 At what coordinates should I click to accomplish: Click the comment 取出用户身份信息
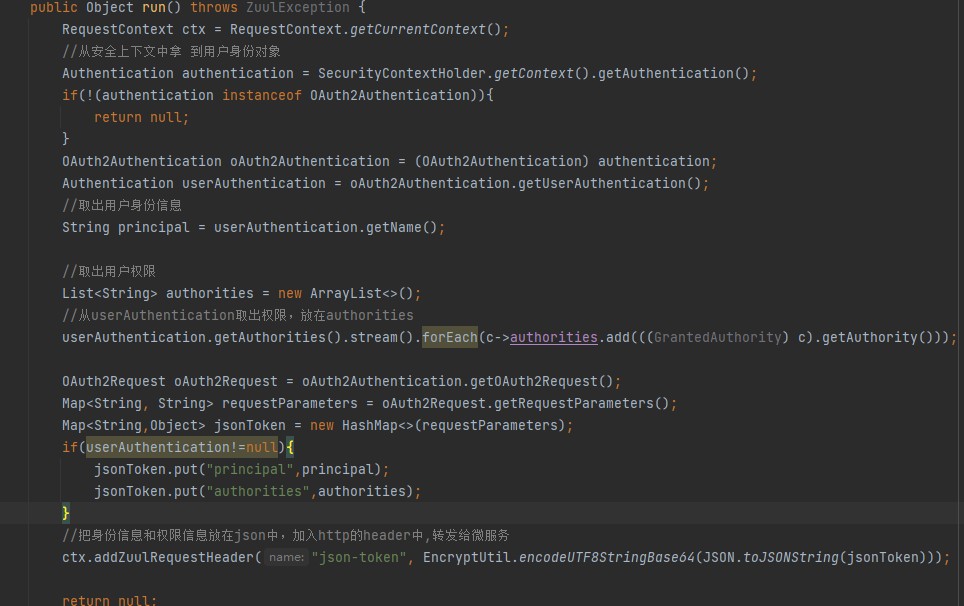tap(122, 205)
